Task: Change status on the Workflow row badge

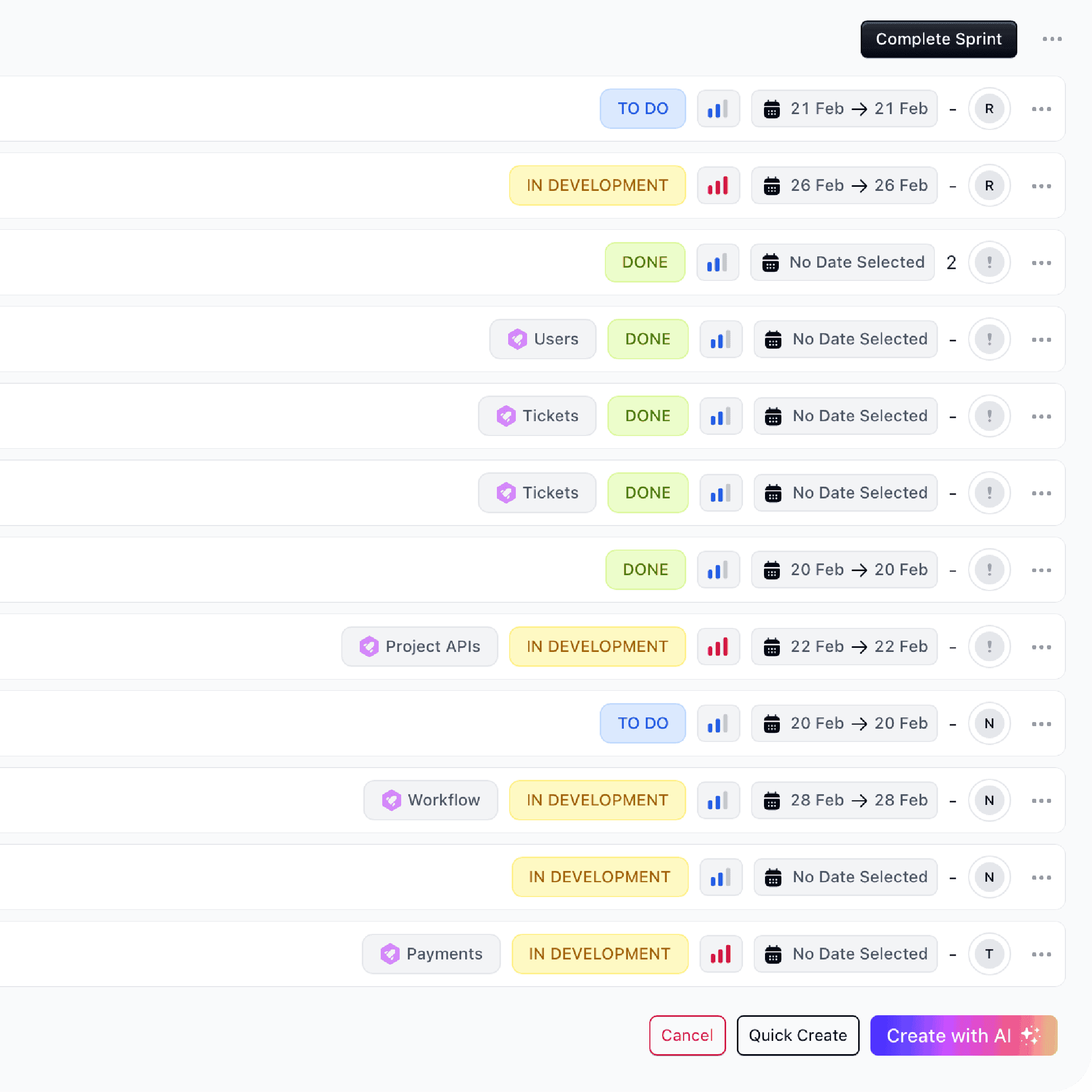Action: tap(597, 800)
